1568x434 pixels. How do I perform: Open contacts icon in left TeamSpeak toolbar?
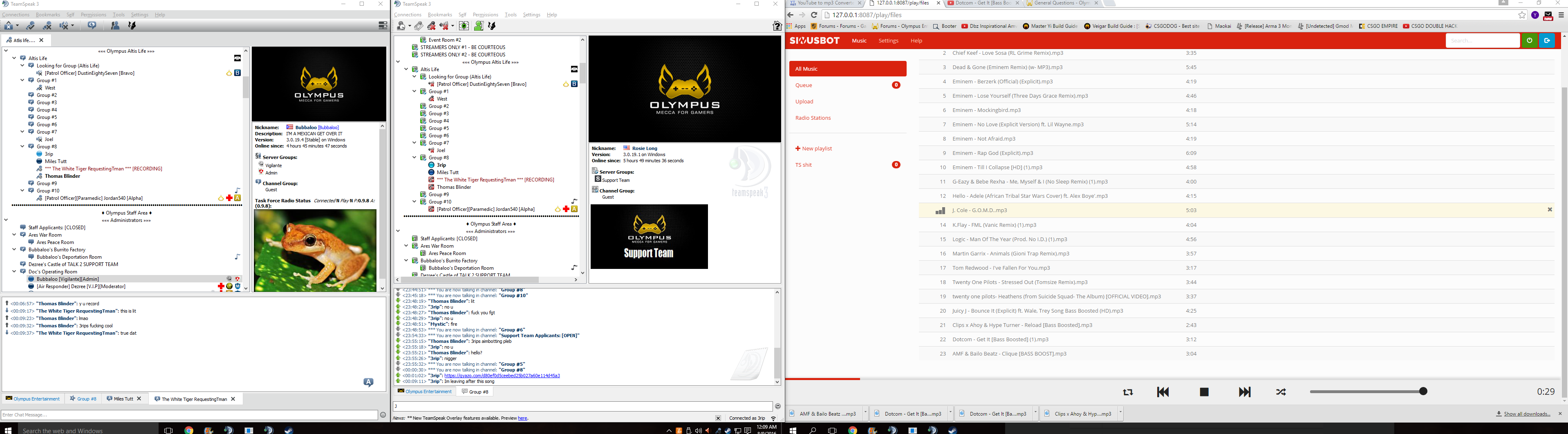[x=116, y=26]
